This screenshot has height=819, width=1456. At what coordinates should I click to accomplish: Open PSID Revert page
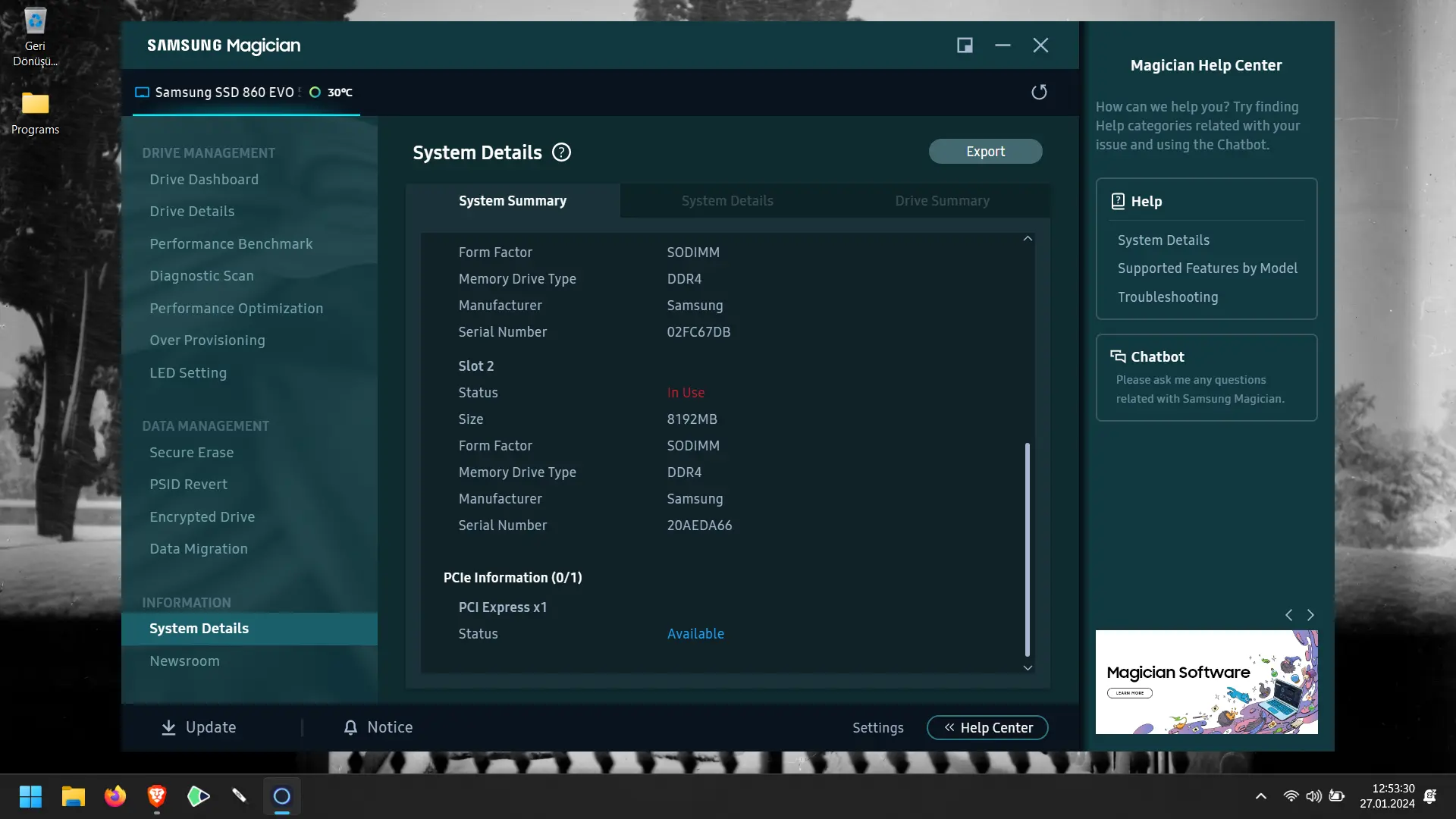(189, 485)
